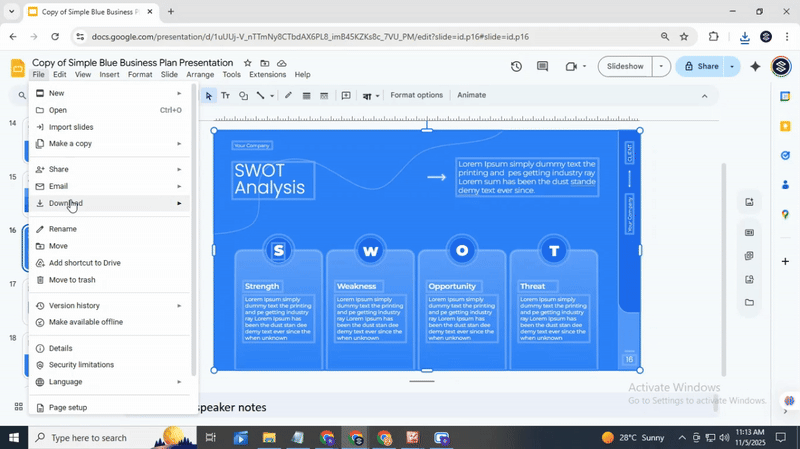This screenshot has width=800, height=449.
Task: Open version history clock icon
Action: pos(516,67)
